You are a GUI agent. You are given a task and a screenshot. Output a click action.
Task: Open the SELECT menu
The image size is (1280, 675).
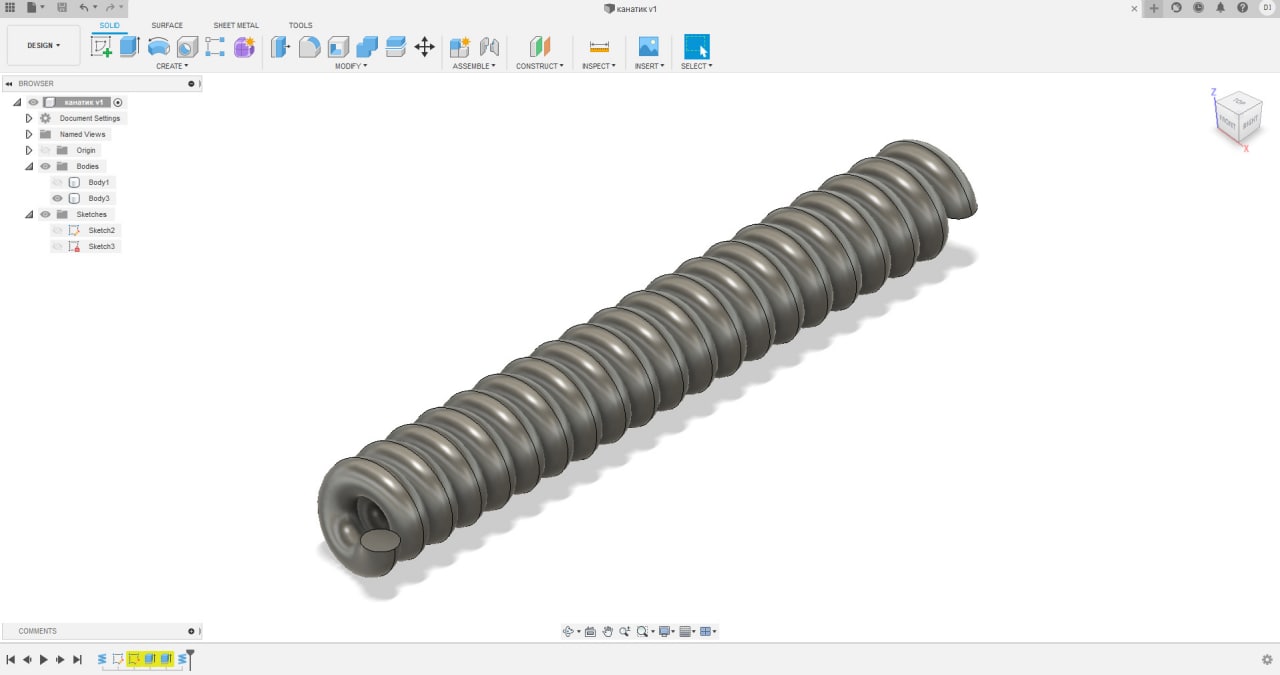point(696,66)
